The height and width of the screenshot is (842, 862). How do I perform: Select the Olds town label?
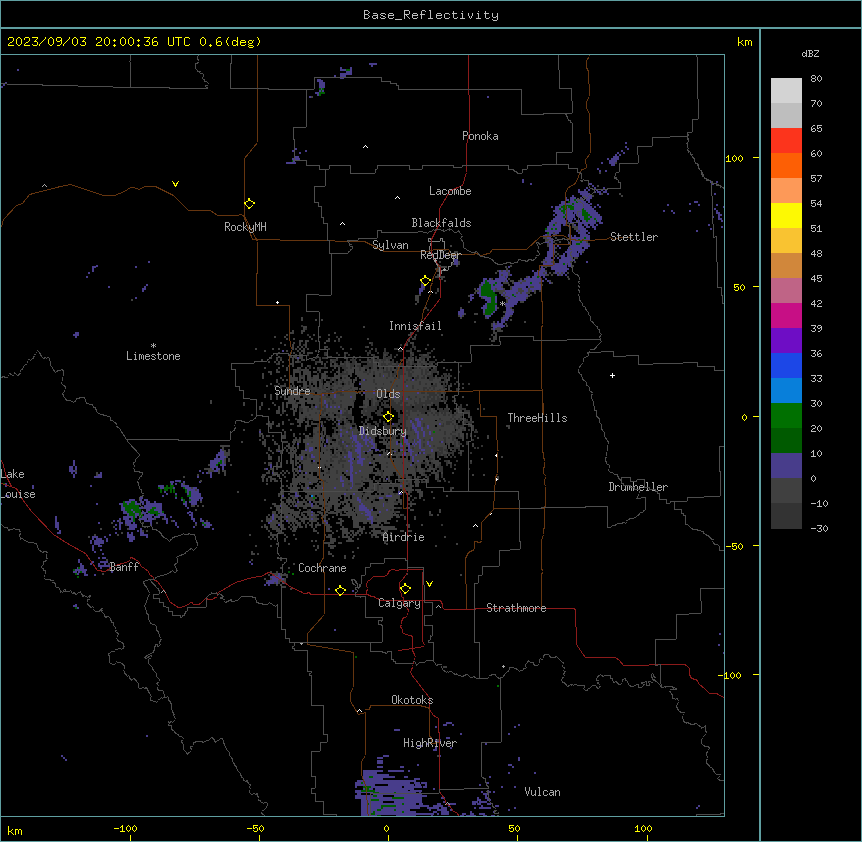pyautogui.click(x=388, y=394)
